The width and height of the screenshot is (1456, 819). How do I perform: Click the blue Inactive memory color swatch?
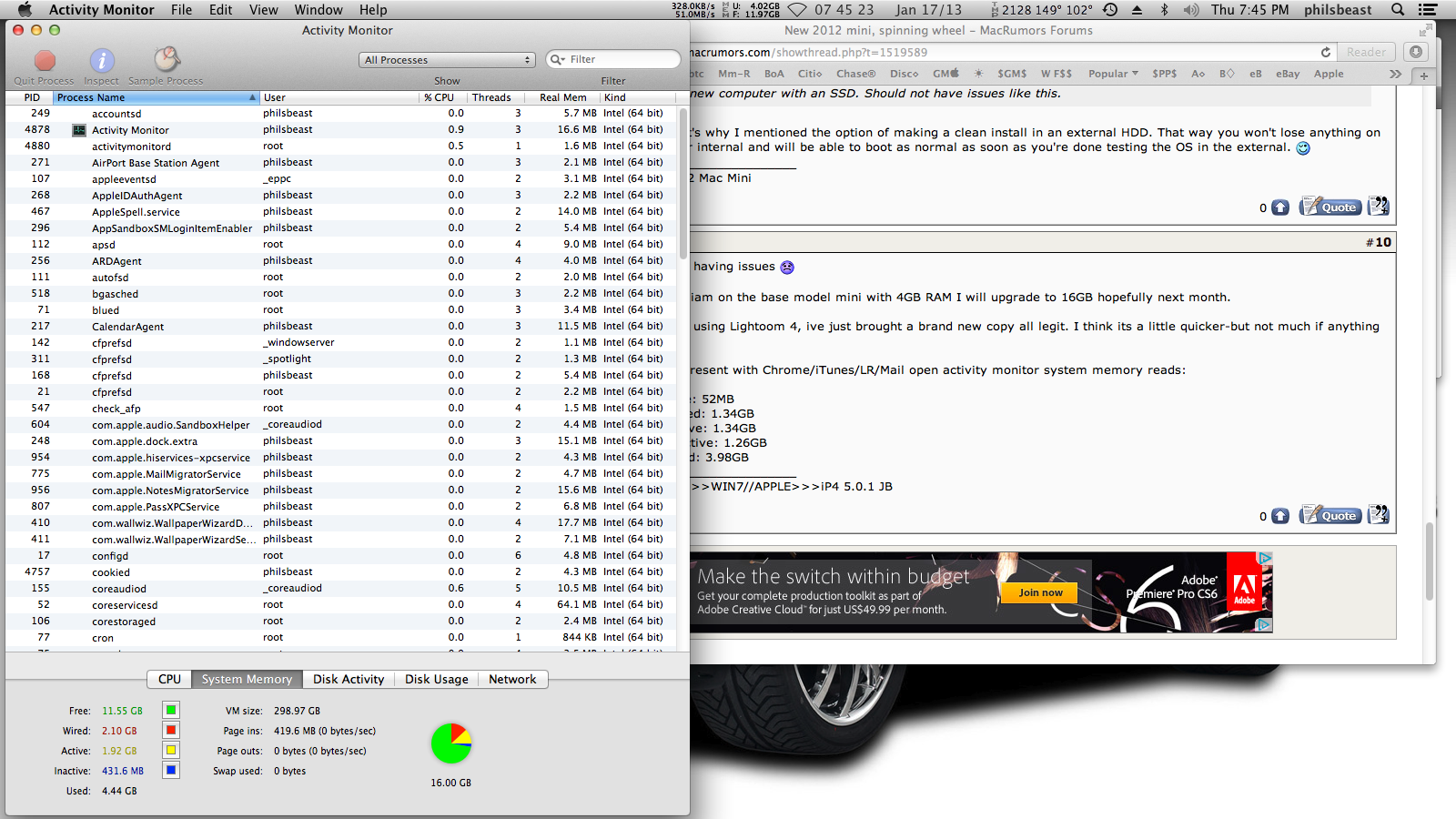[x=171, y=770]
